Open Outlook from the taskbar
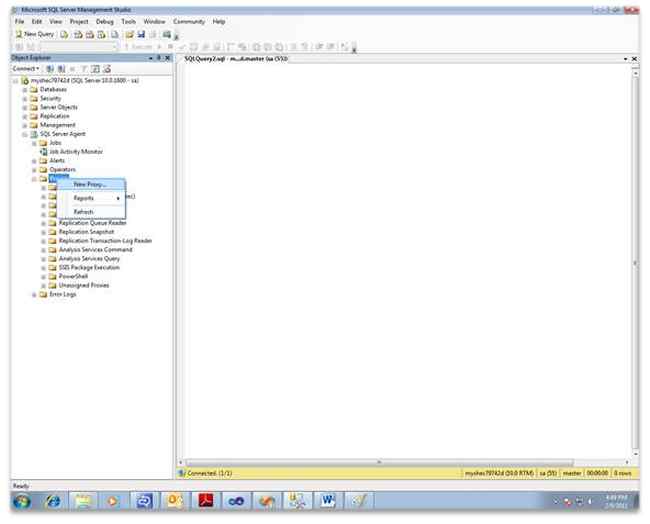Image resolution: width=650 pixels, height=524 pixels. point(174,501)
